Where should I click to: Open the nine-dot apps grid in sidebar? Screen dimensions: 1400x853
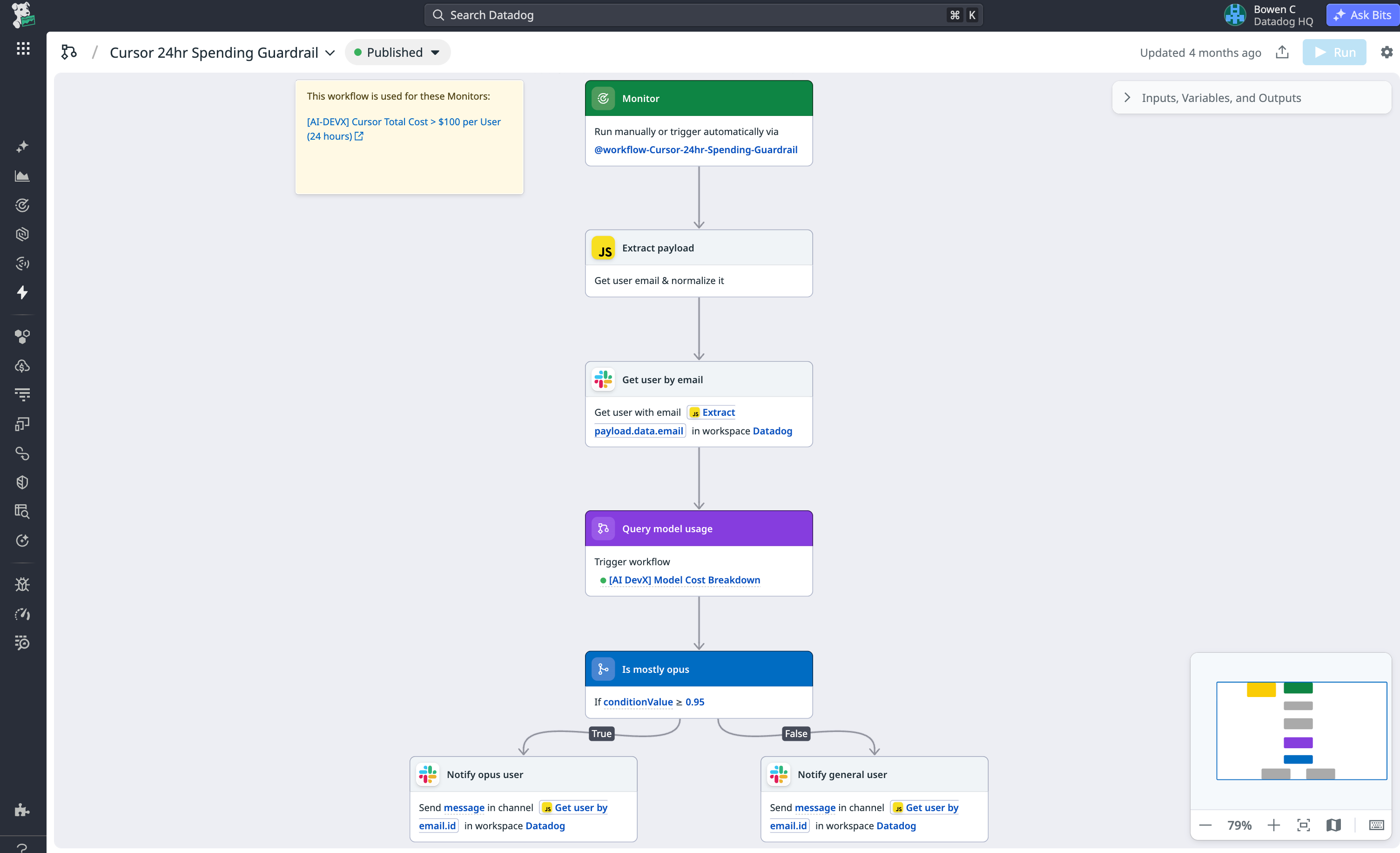(x=23, y=48)
